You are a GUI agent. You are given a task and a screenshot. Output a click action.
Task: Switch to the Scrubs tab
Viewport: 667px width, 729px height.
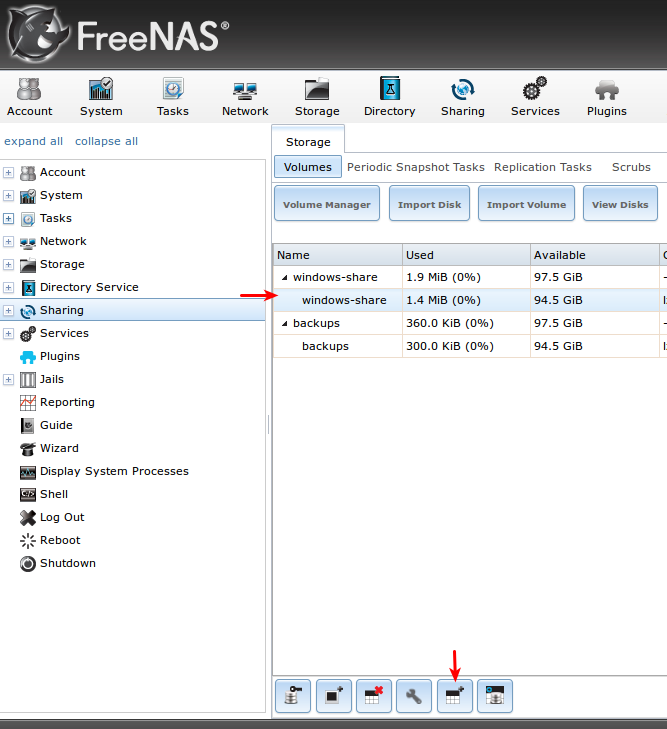point(631,167)
